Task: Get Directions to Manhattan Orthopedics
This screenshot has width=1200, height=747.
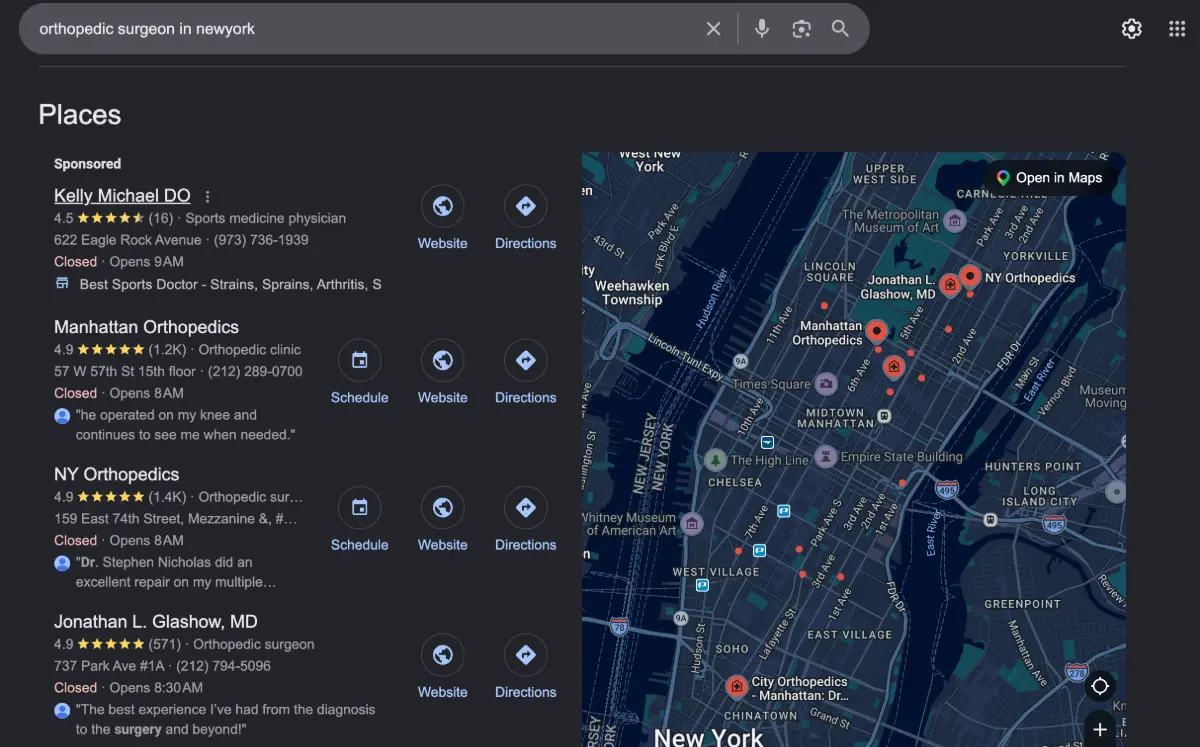Action: coord(525,361)
